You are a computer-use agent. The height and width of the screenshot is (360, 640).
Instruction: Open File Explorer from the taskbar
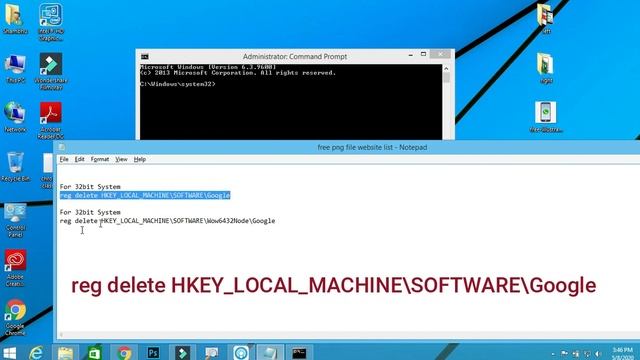point(65,352)
